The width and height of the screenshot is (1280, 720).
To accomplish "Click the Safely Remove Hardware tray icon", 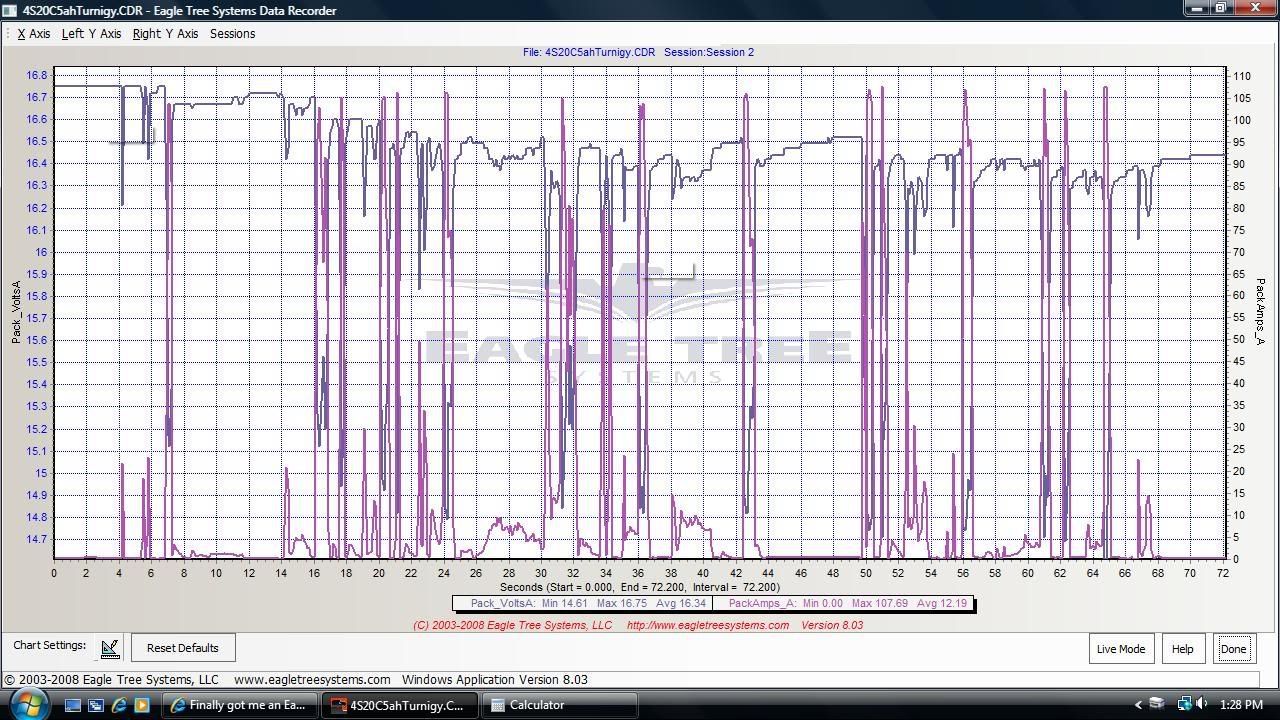I will [x=1157, y=704].
